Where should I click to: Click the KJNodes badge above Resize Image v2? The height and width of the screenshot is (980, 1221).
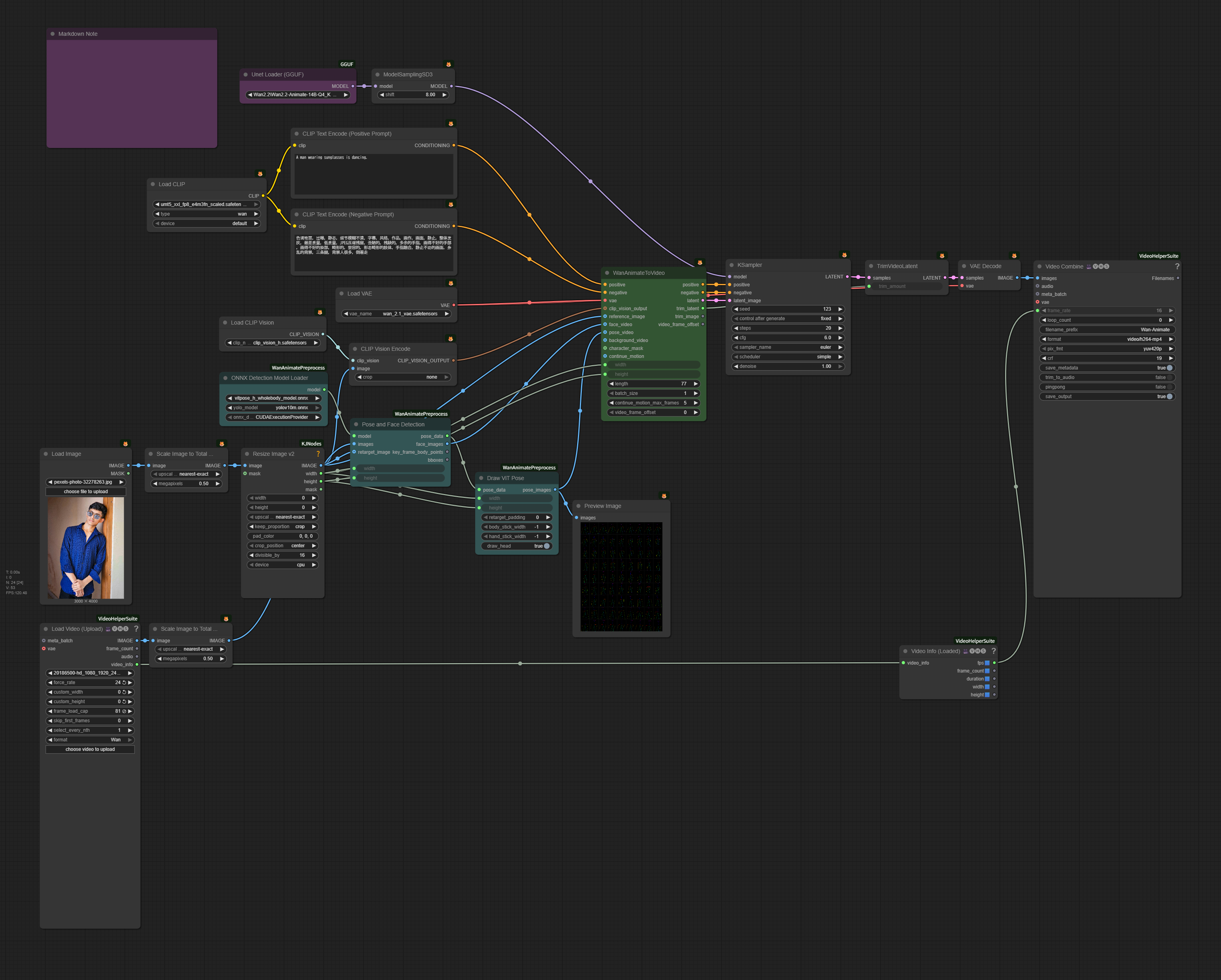click(311, 443)
